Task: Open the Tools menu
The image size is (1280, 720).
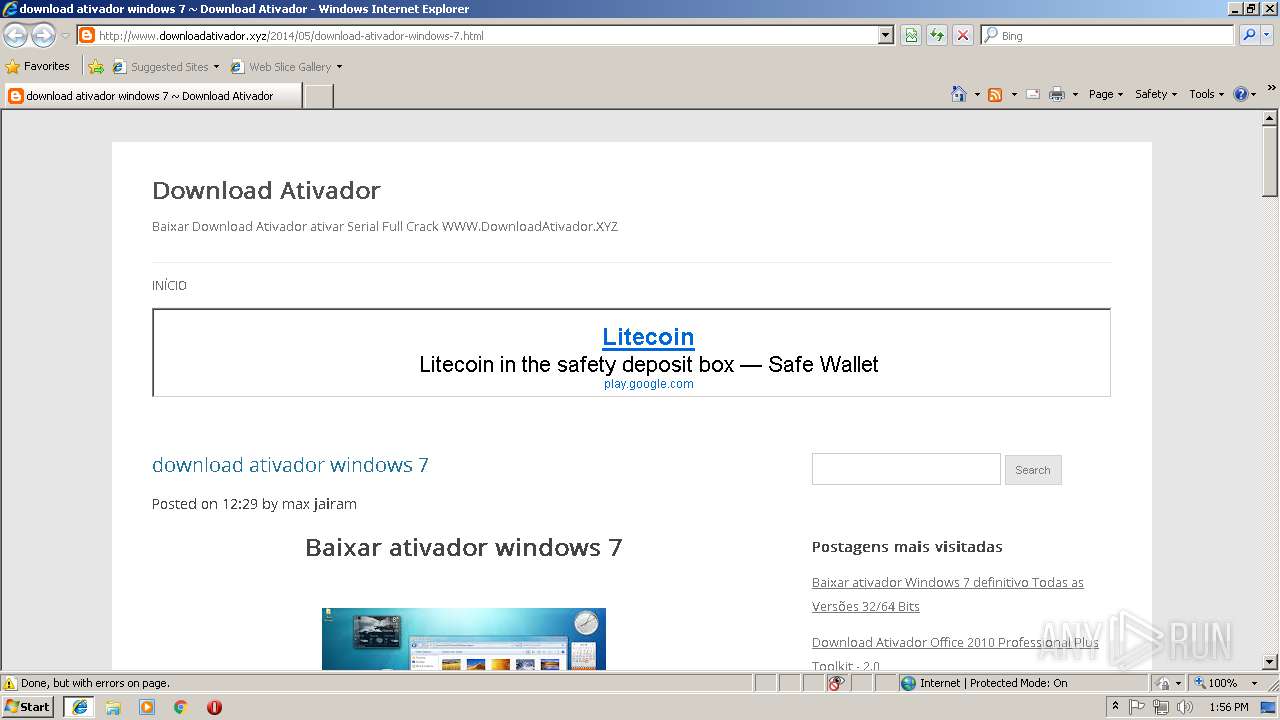Action: [x=1206, y=94]
